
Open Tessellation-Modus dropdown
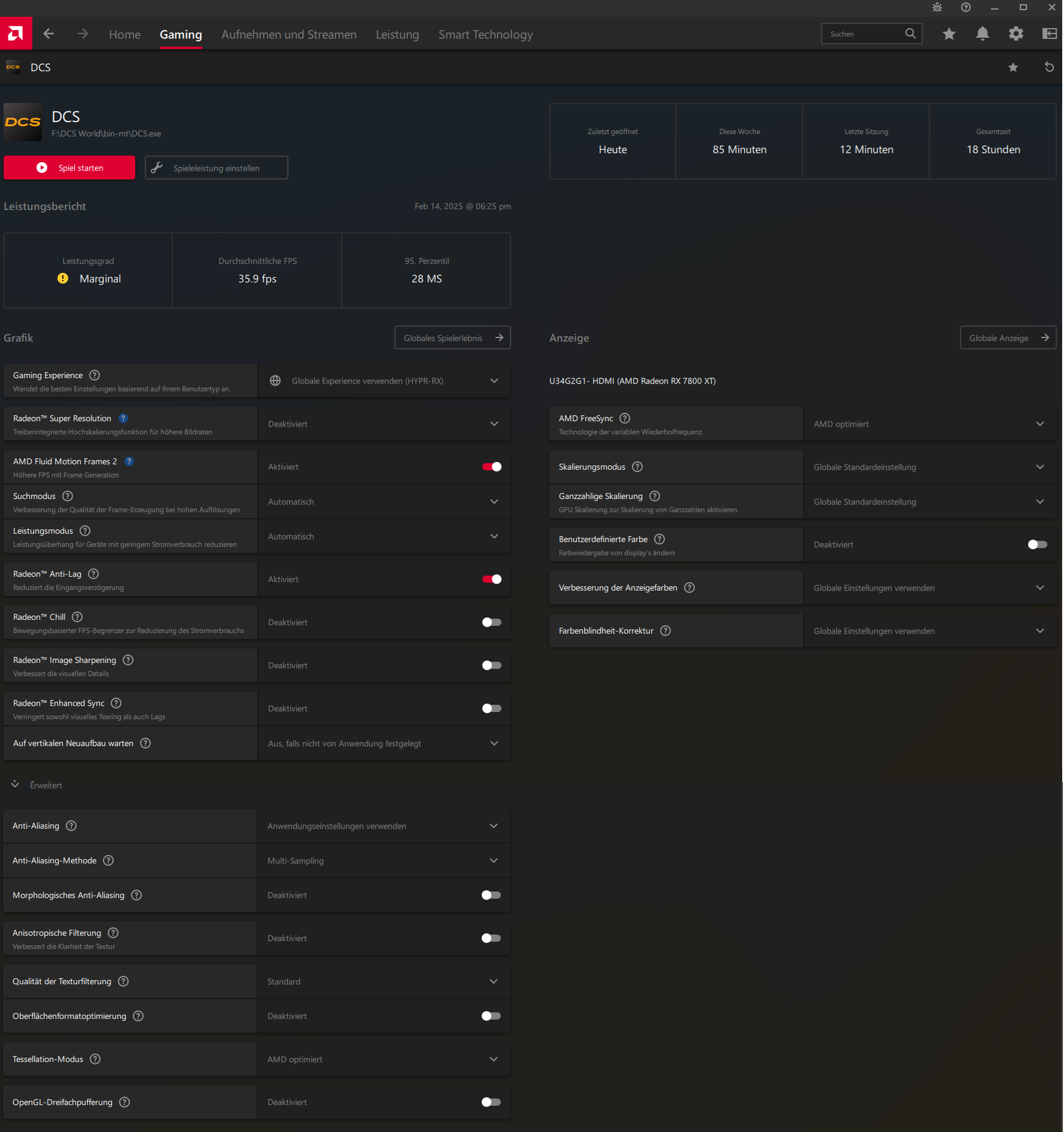[x=384, y=1059]
